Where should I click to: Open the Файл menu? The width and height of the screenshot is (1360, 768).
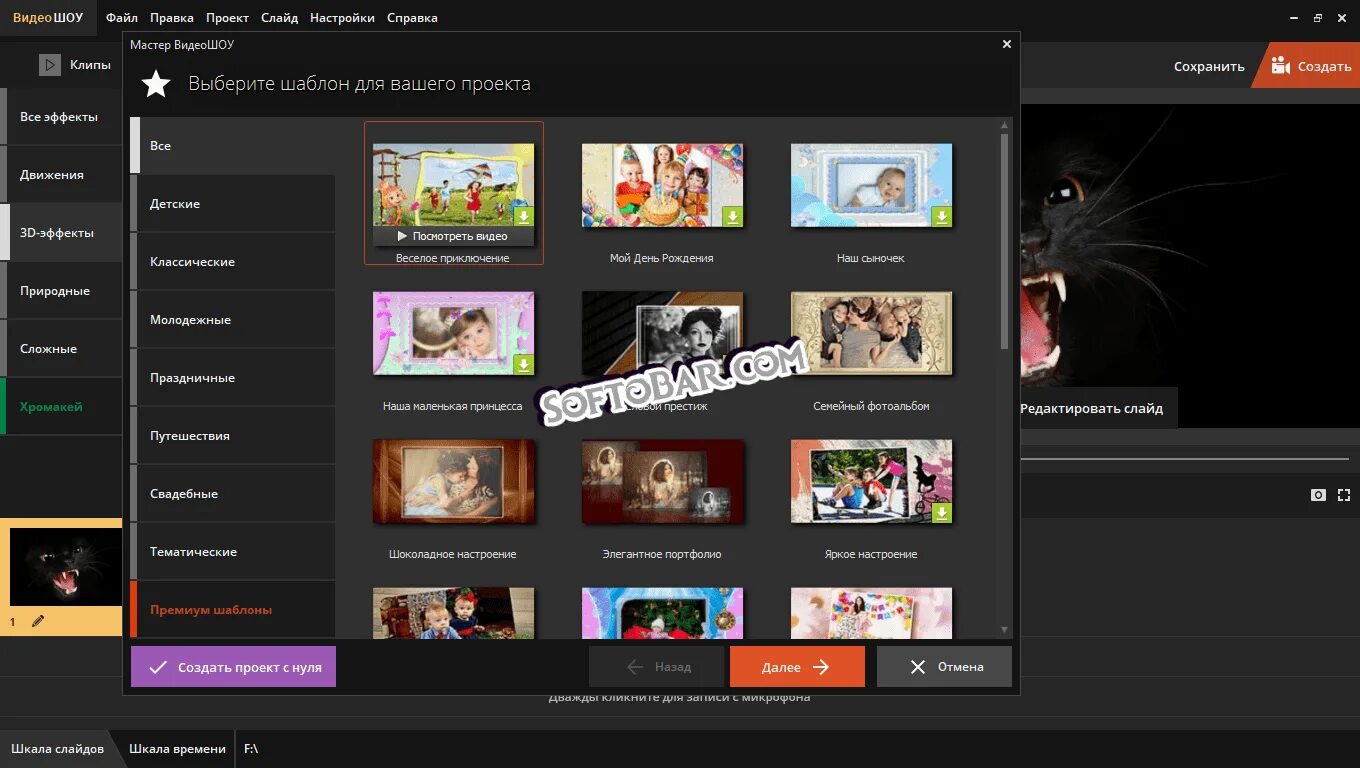pyautogui.click(x=122, y=18)
